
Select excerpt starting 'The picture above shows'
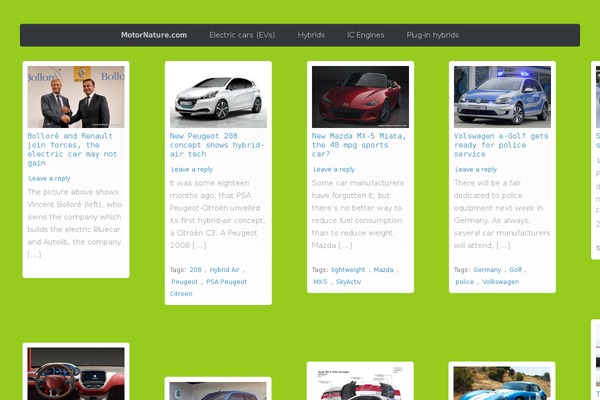[75, 223]
